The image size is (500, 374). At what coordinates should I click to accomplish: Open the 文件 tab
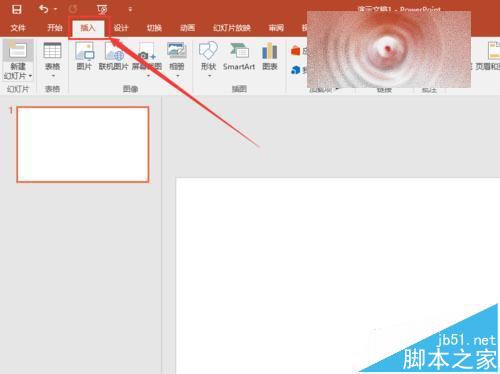18,28
